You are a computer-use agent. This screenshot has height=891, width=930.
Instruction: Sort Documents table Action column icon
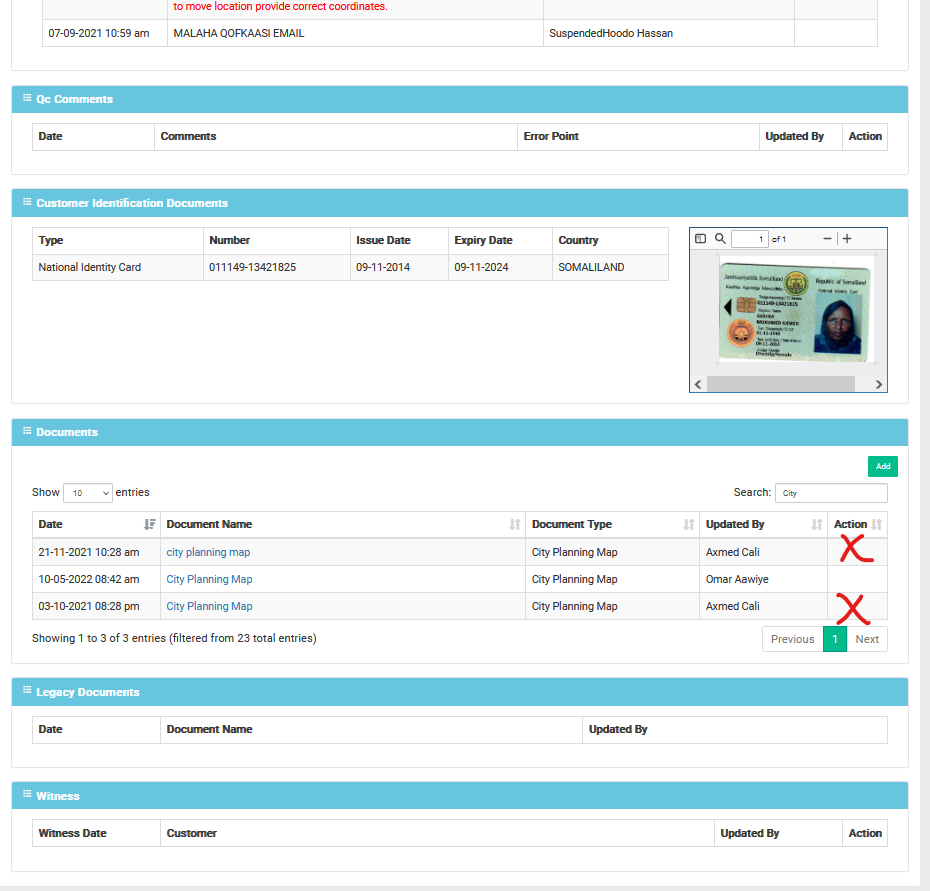tap(877, 524)
